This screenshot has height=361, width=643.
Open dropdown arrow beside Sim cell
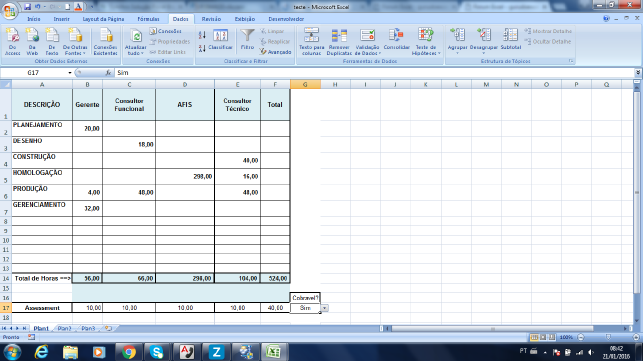click(324, 308)
